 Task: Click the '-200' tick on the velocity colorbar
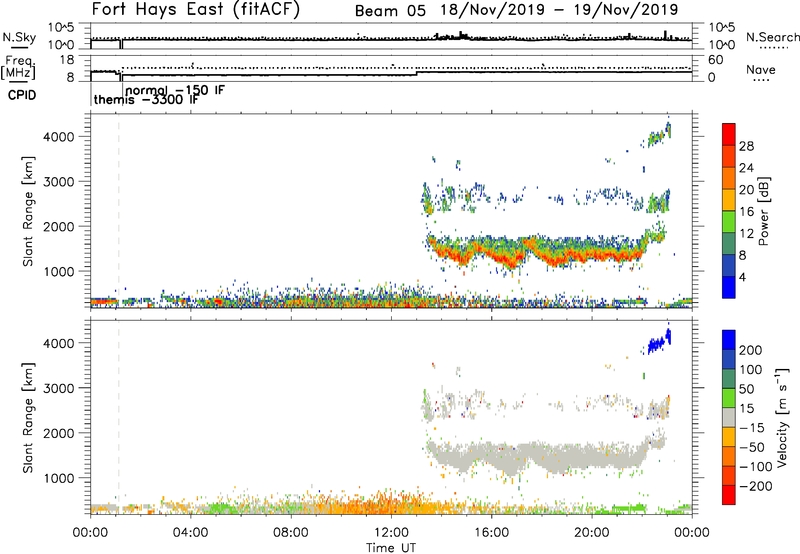click(x=755, y=486)
